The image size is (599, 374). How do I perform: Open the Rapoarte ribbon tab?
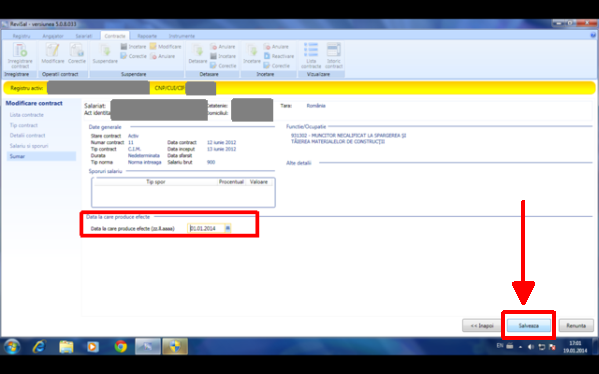147,36
